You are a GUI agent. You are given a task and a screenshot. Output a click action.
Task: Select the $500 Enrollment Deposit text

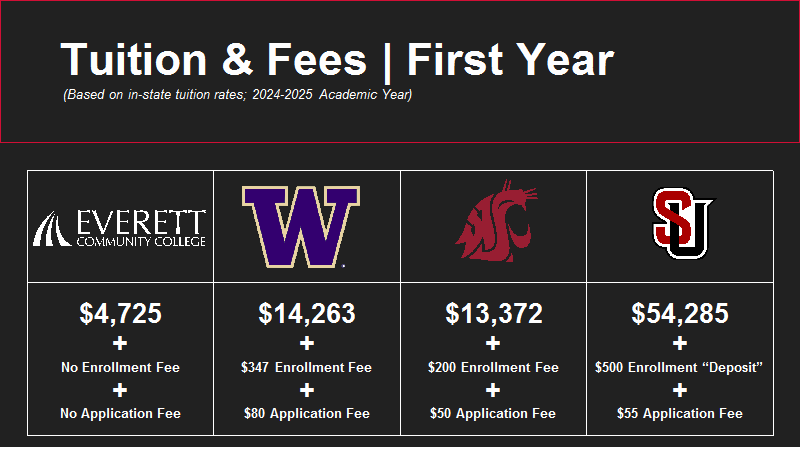coord(679,367)
